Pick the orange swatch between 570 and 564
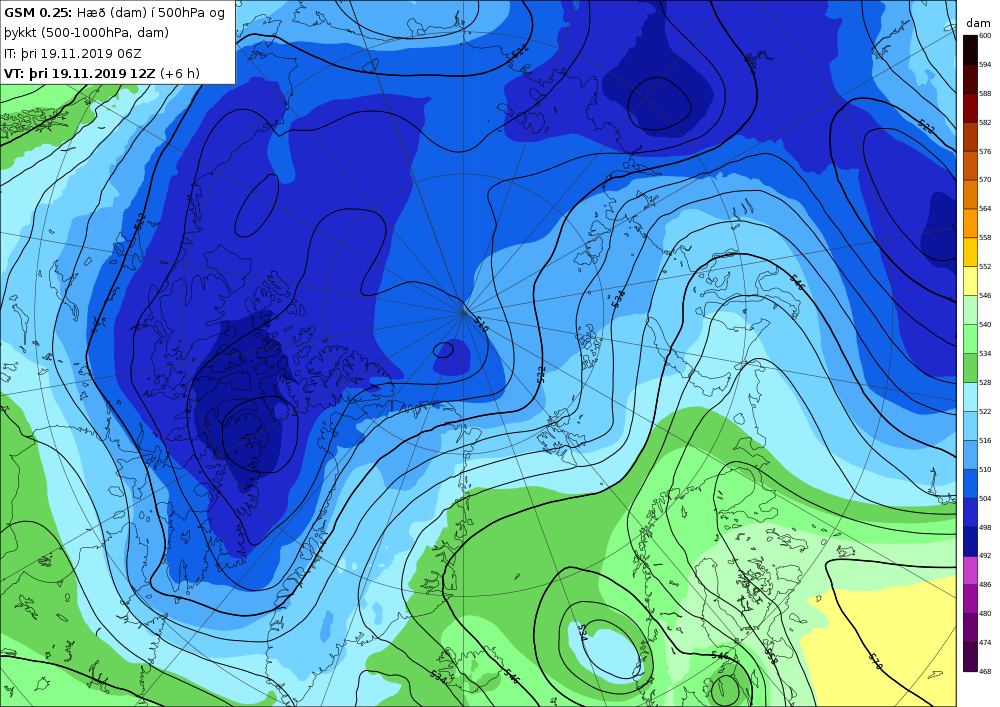1000x707 pixels. click(x=970, y=194)
